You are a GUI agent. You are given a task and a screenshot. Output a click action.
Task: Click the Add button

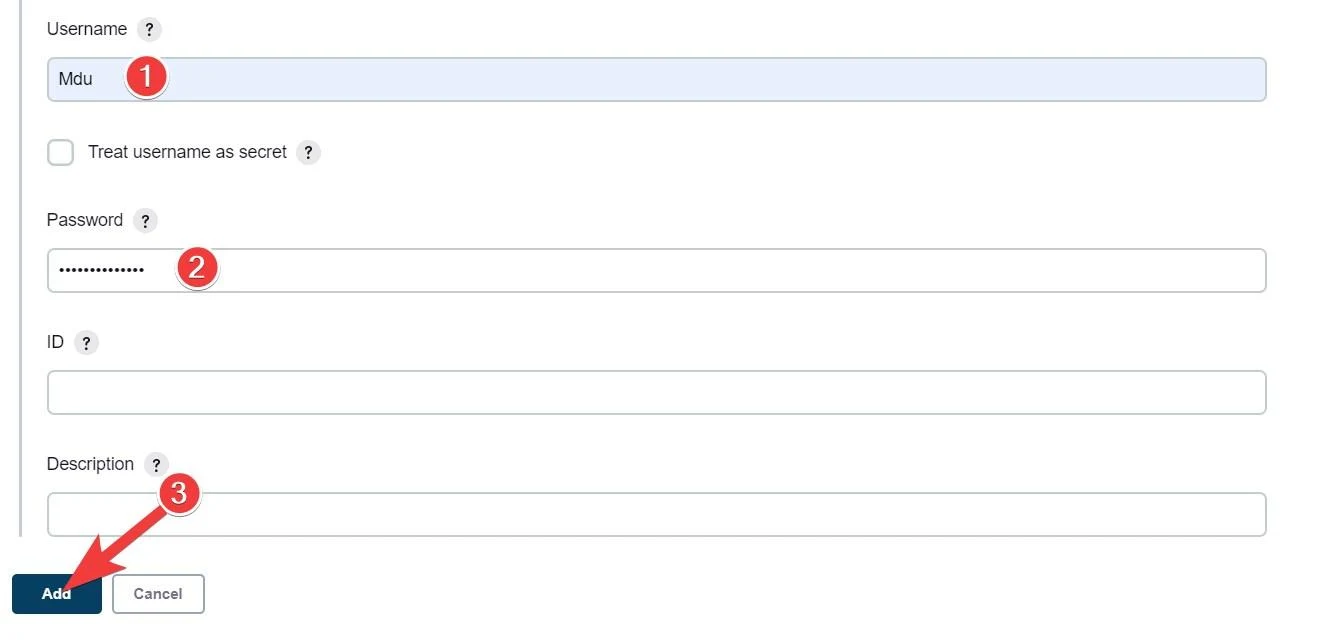[x=56, y=593]
